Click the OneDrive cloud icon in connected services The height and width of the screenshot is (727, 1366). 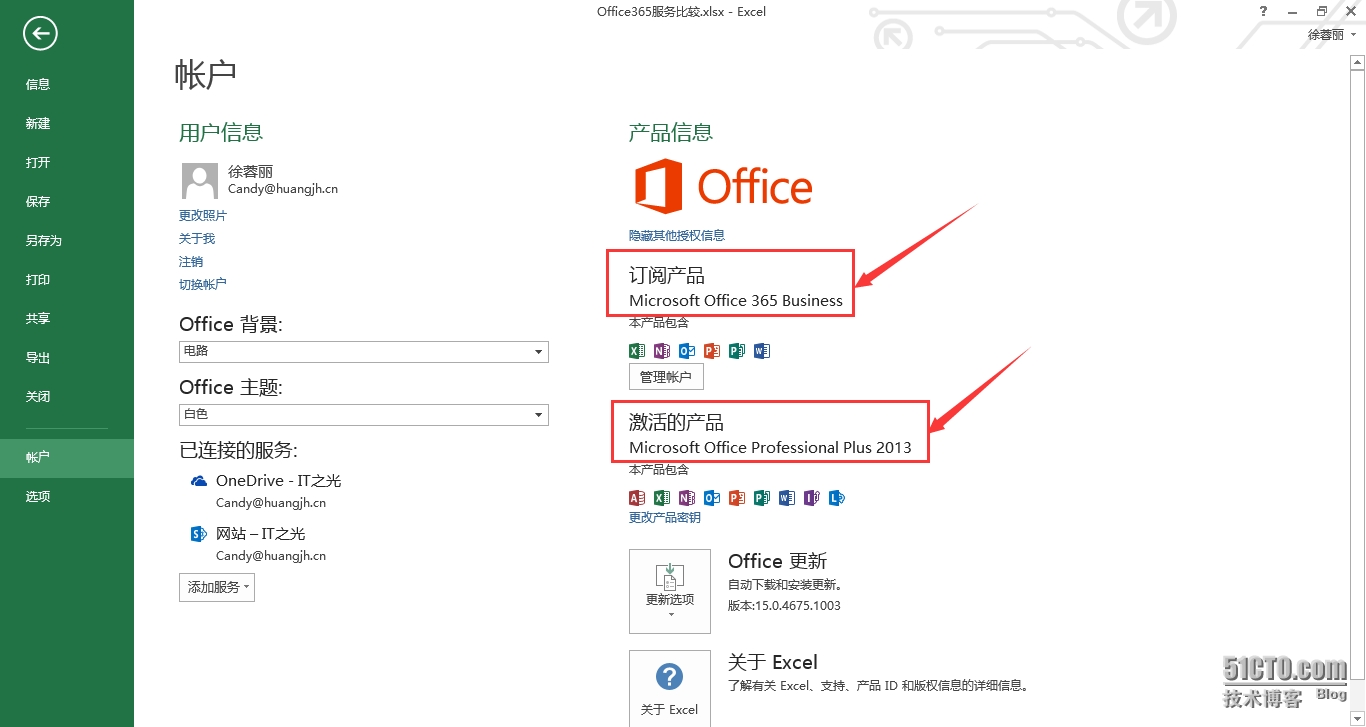pos(198,481)
